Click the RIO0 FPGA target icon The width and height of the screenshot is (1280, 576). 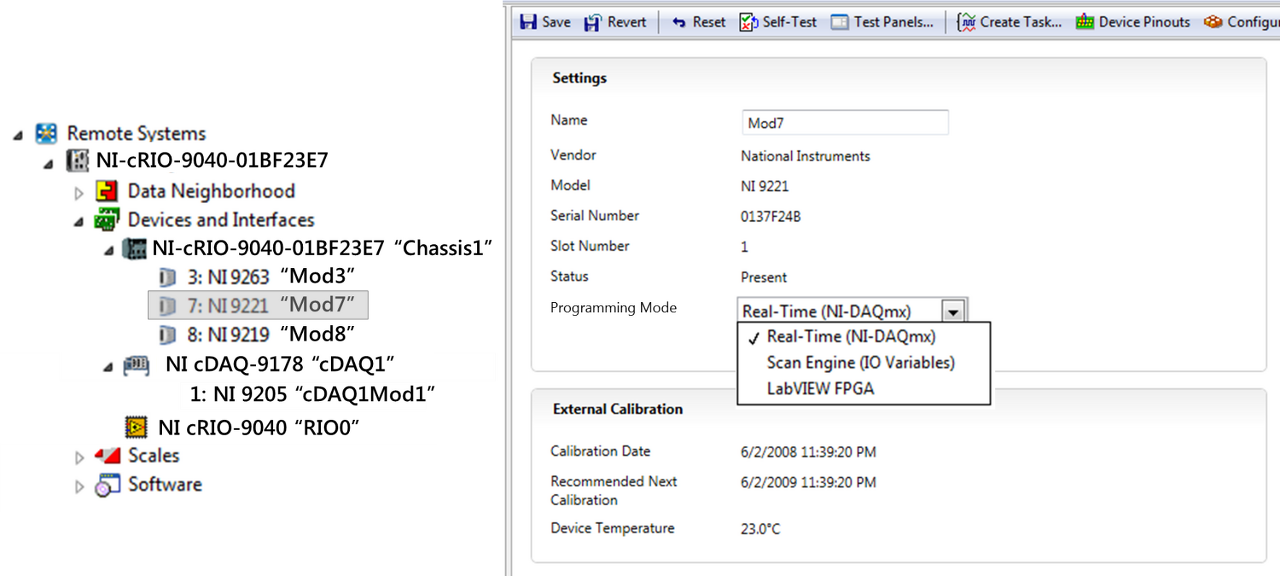pos(137,428)
